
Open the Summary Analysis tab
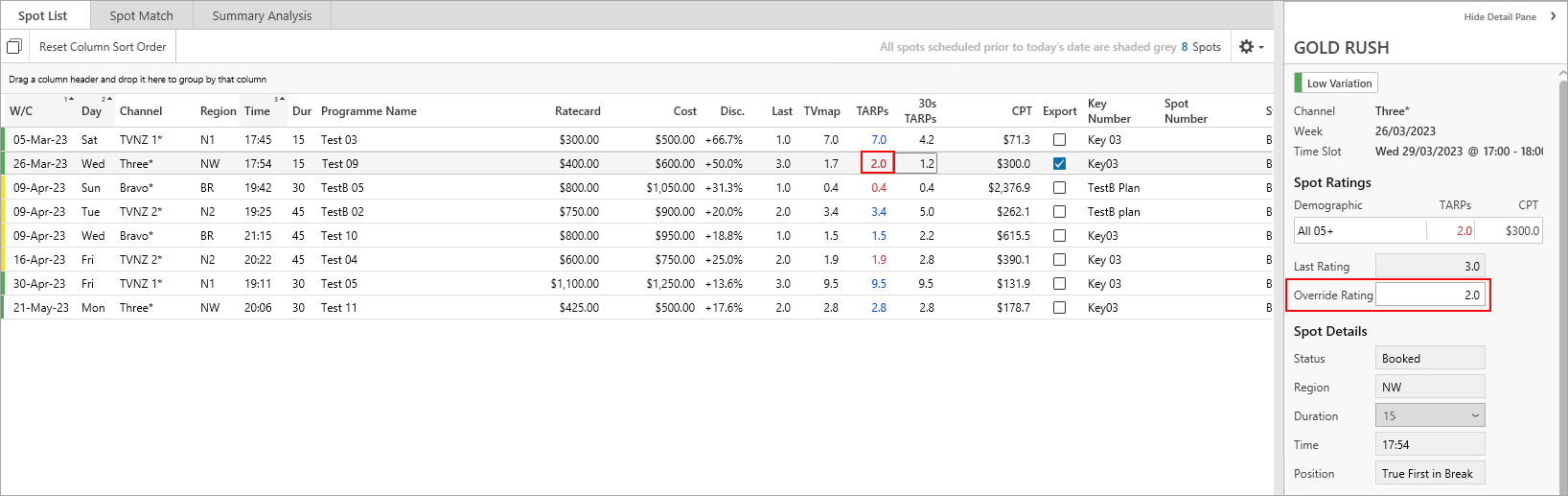point(262,15)
